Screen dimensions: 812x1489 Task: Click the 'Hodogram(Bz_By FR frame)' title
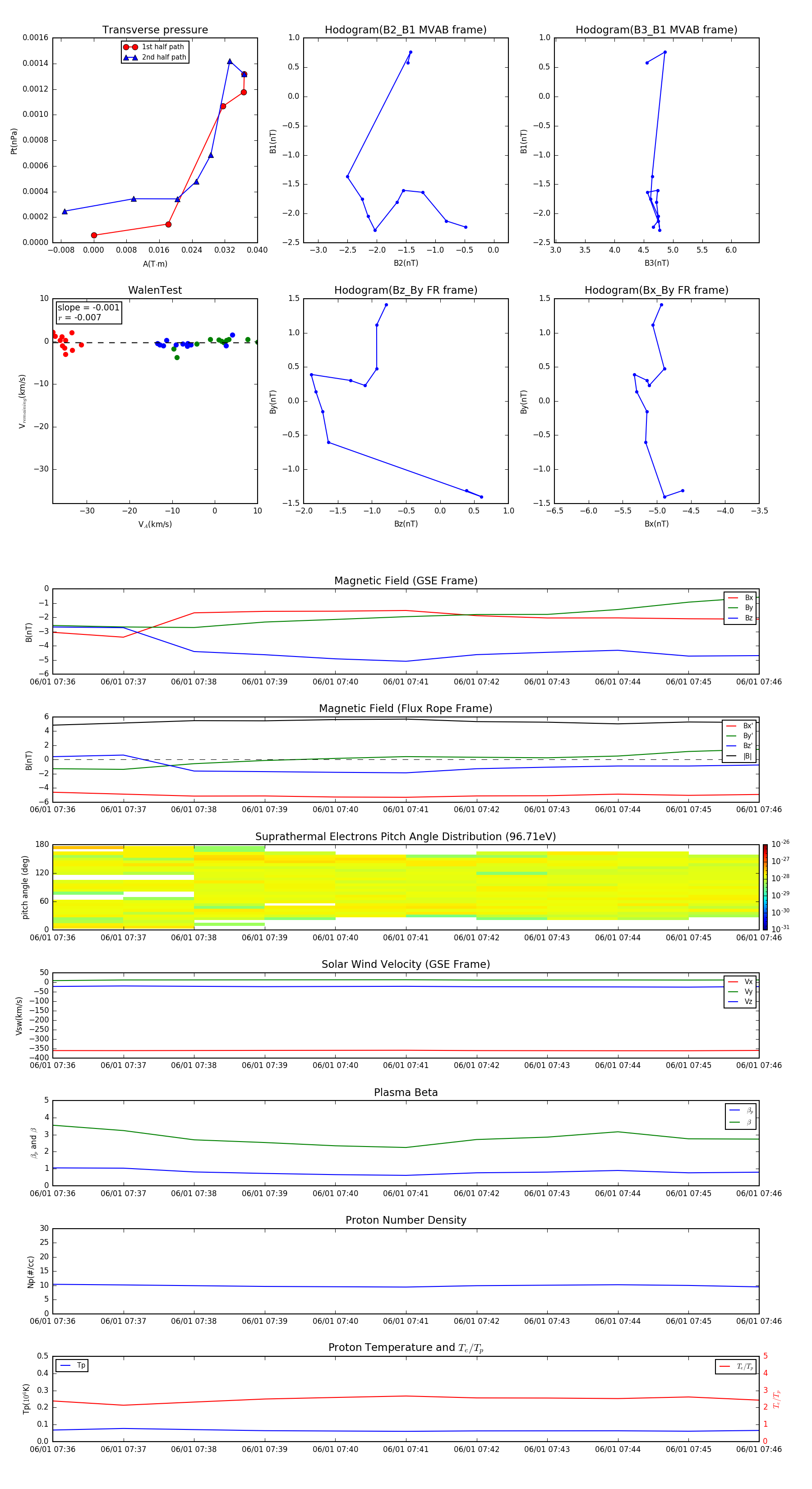pyautogui.click(x=406, y=290)
